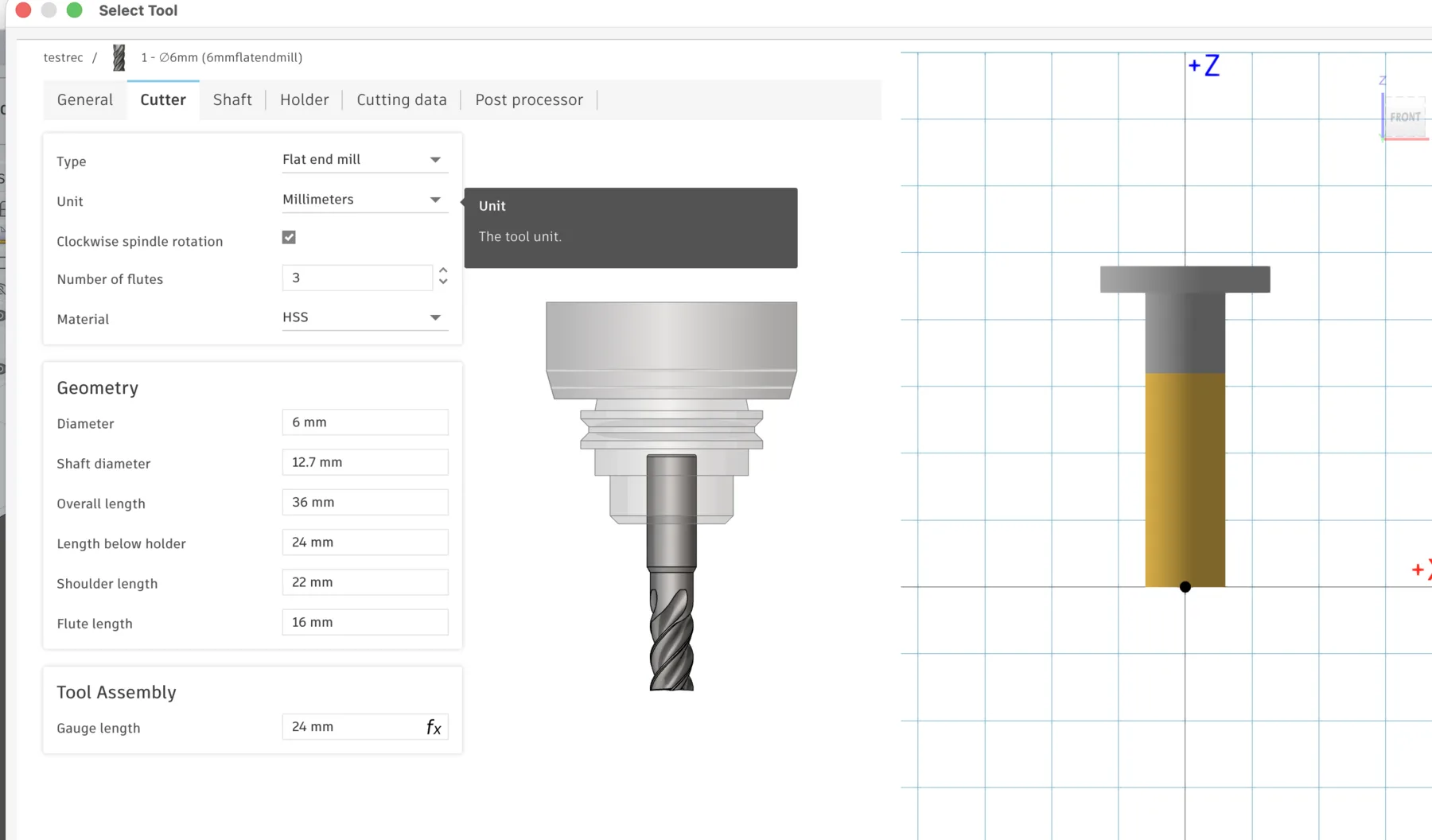Navigate back to testrec library

pos(64,57)
